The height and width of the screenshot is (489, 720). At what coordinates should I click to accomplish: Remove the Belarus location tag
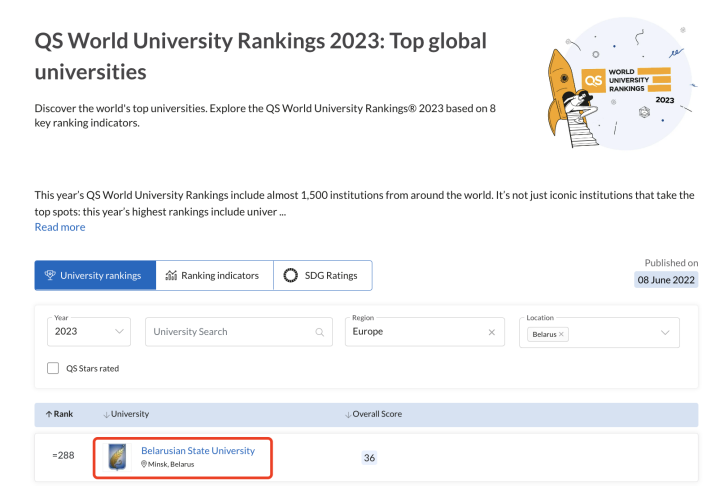(561, 334)
